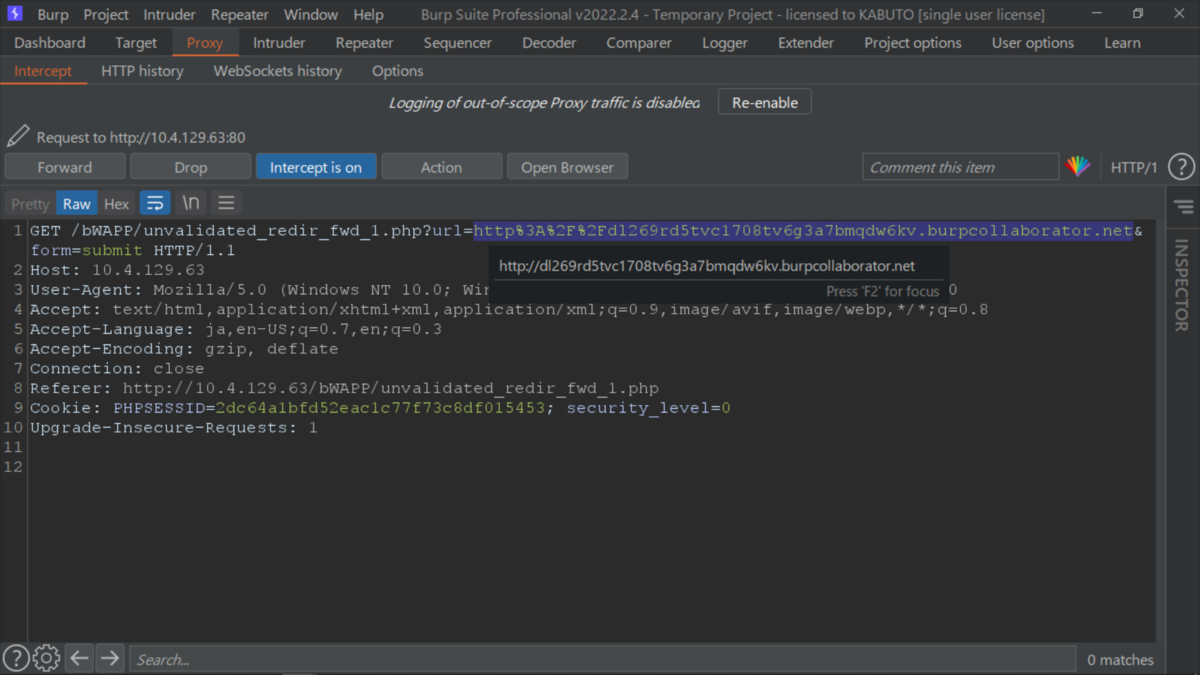Toggle the show non-printable characters \n button
The width and height of the screenshot is (1200, 675).
[190, 203]
